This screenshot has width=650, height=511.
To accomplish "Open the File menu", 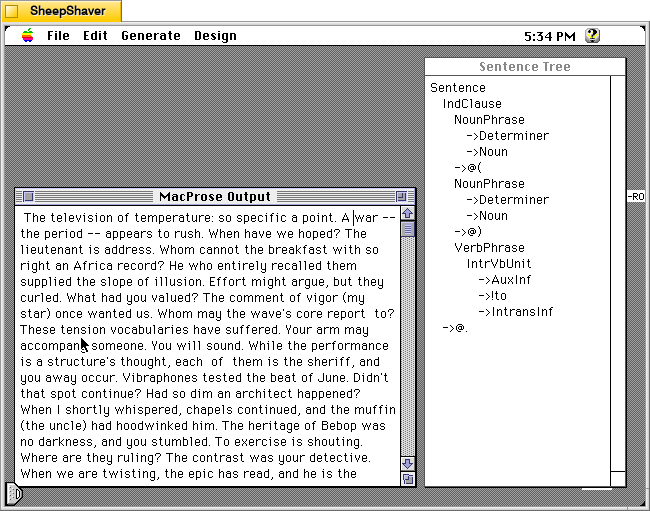I will 58,36.
